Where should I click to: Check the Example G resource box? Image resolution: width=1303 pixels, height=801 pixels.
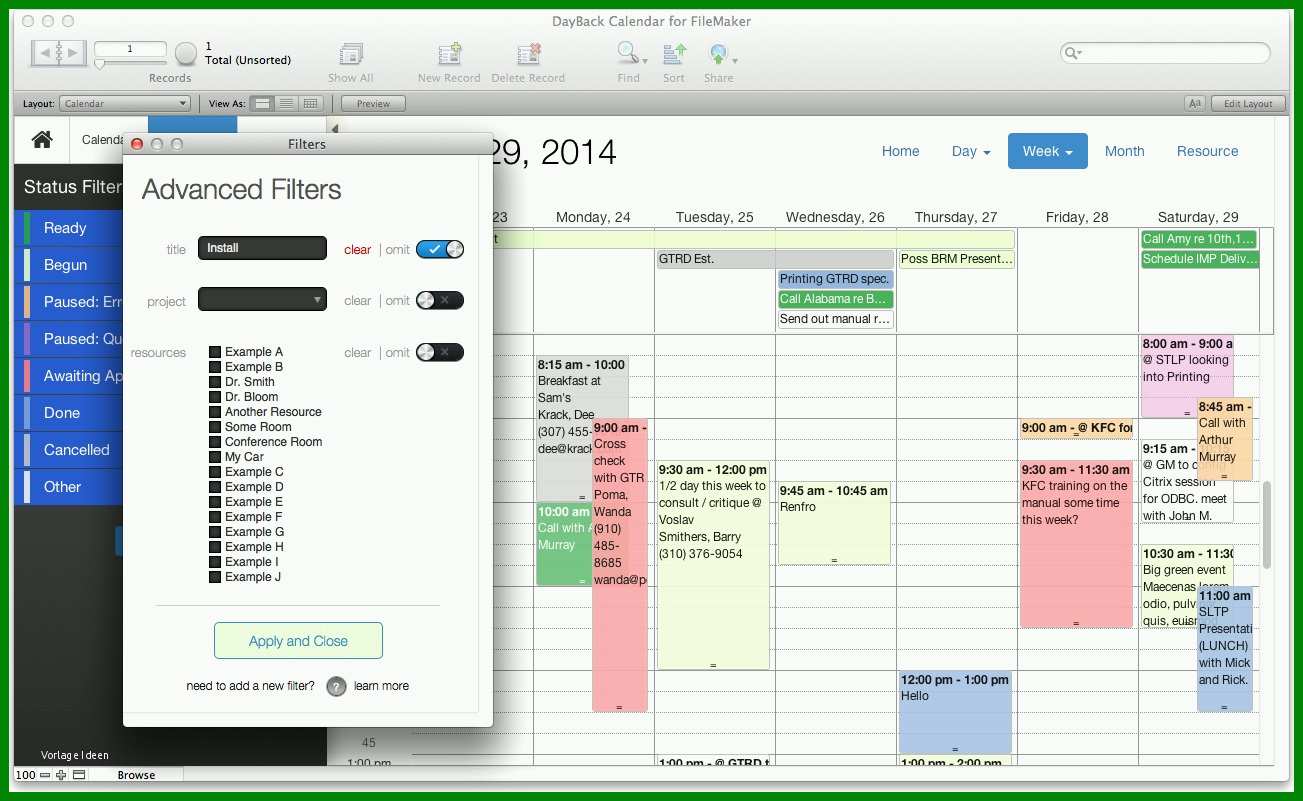click(215, 532)
